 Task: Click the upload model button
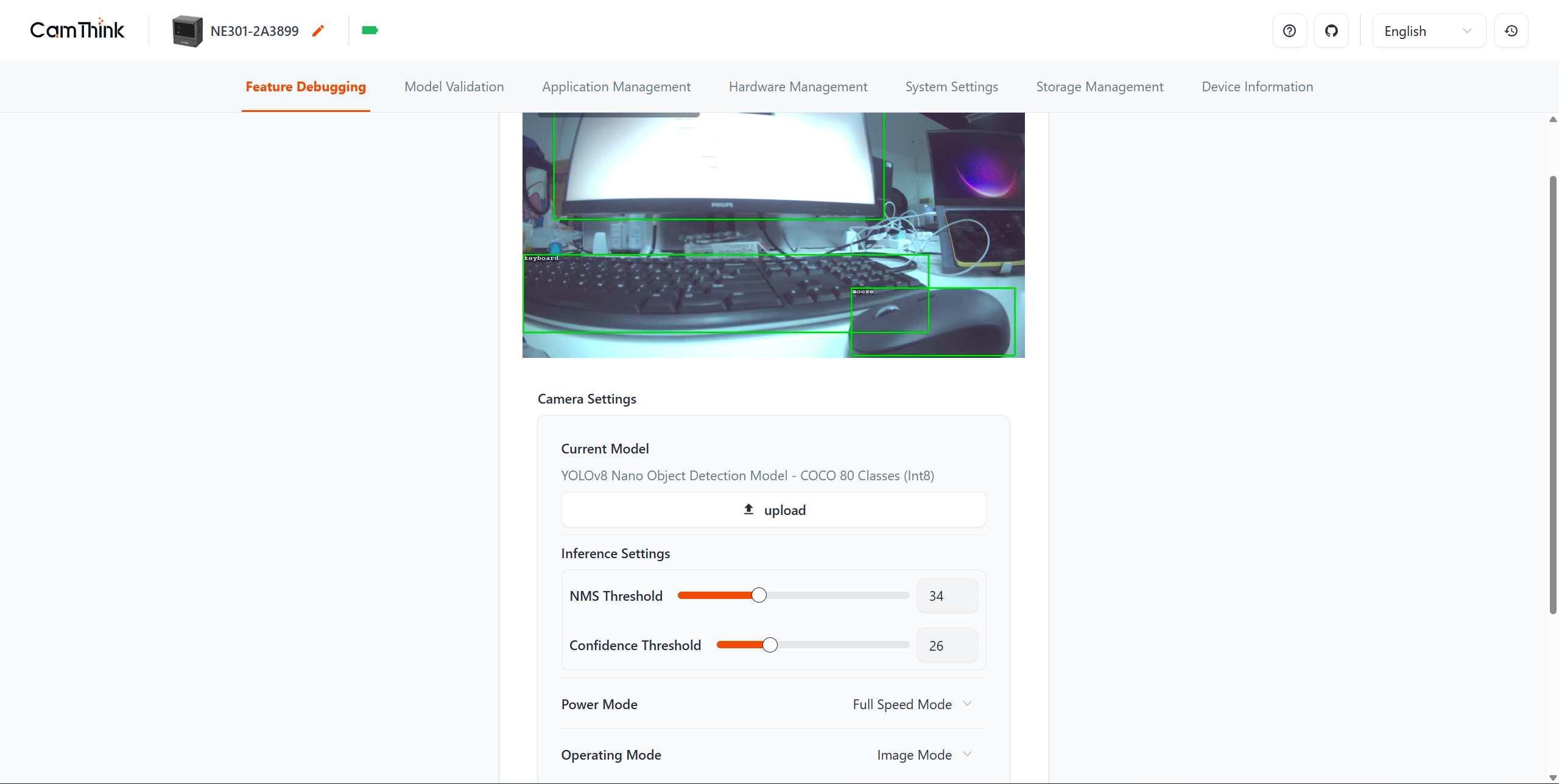(x=773, y=510)
